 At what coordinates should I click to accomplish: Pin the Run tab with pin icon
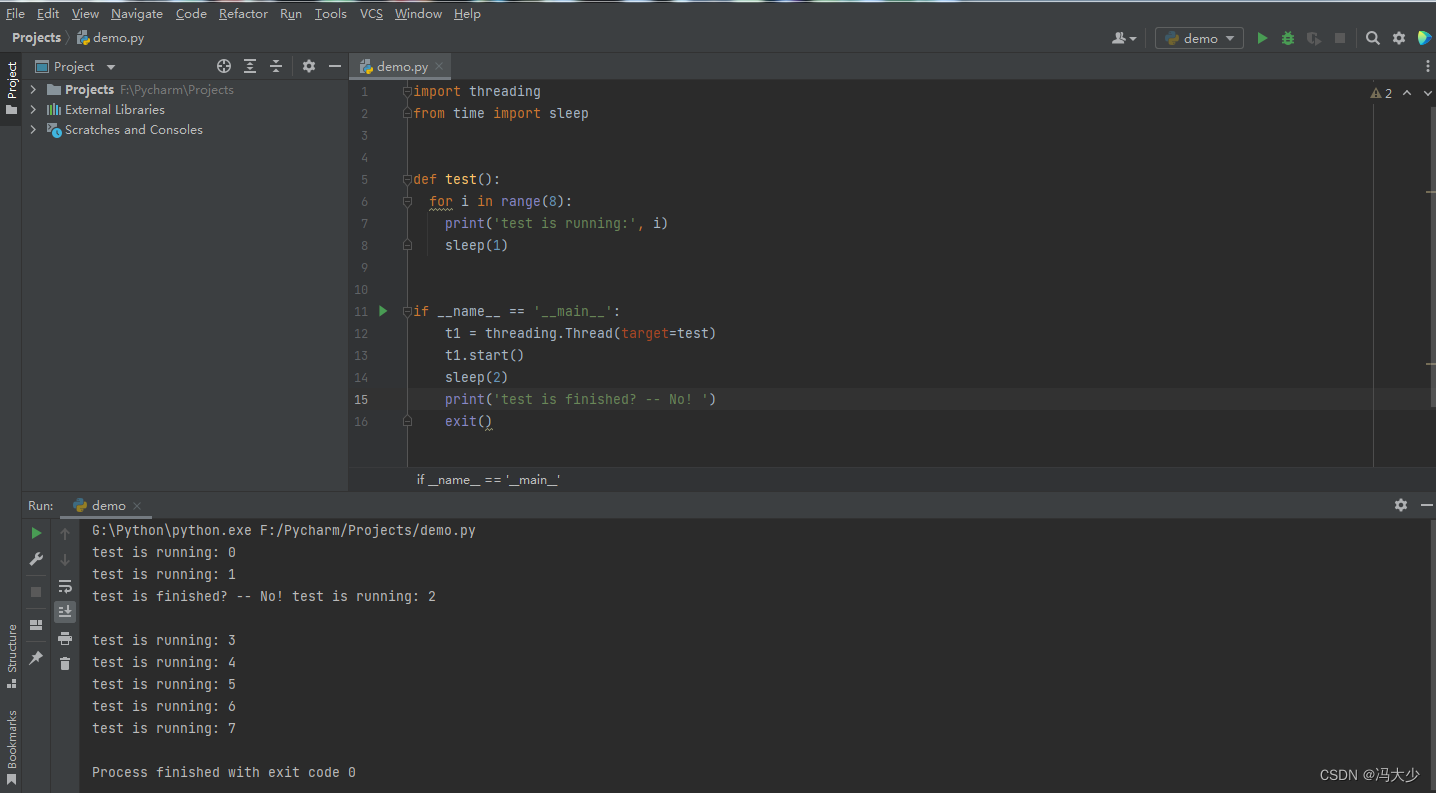(36, 657)
